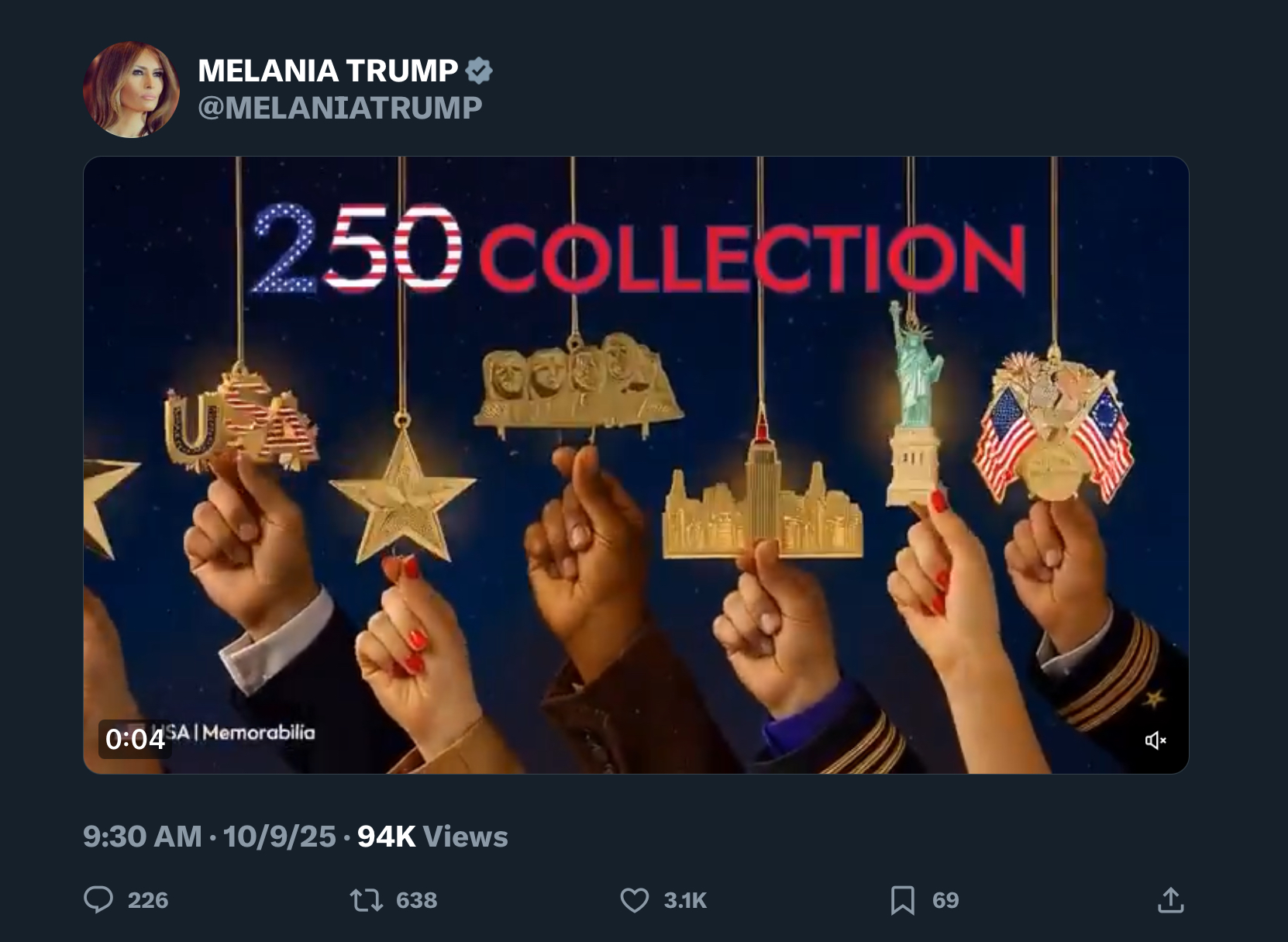
Task: Click the 638 reposts count
Action: 416,900
